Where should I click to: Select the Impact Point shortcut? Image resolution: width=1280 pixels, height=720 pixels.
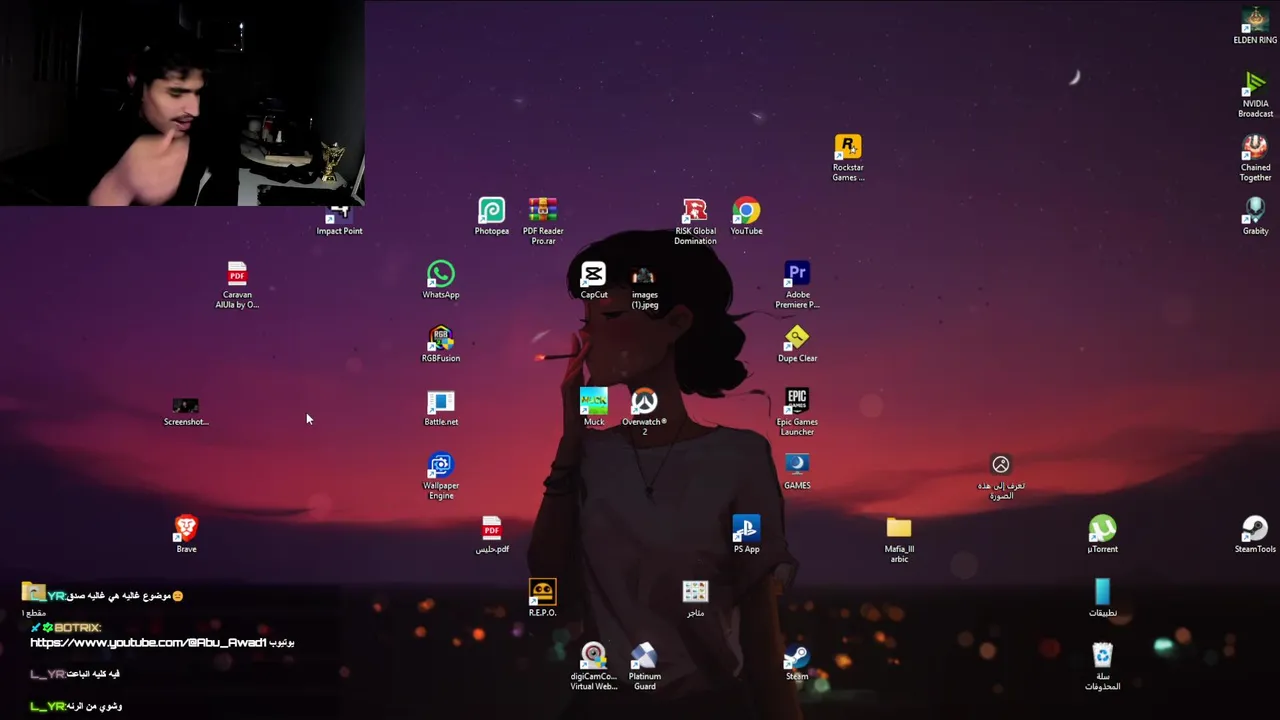point(339,216)
